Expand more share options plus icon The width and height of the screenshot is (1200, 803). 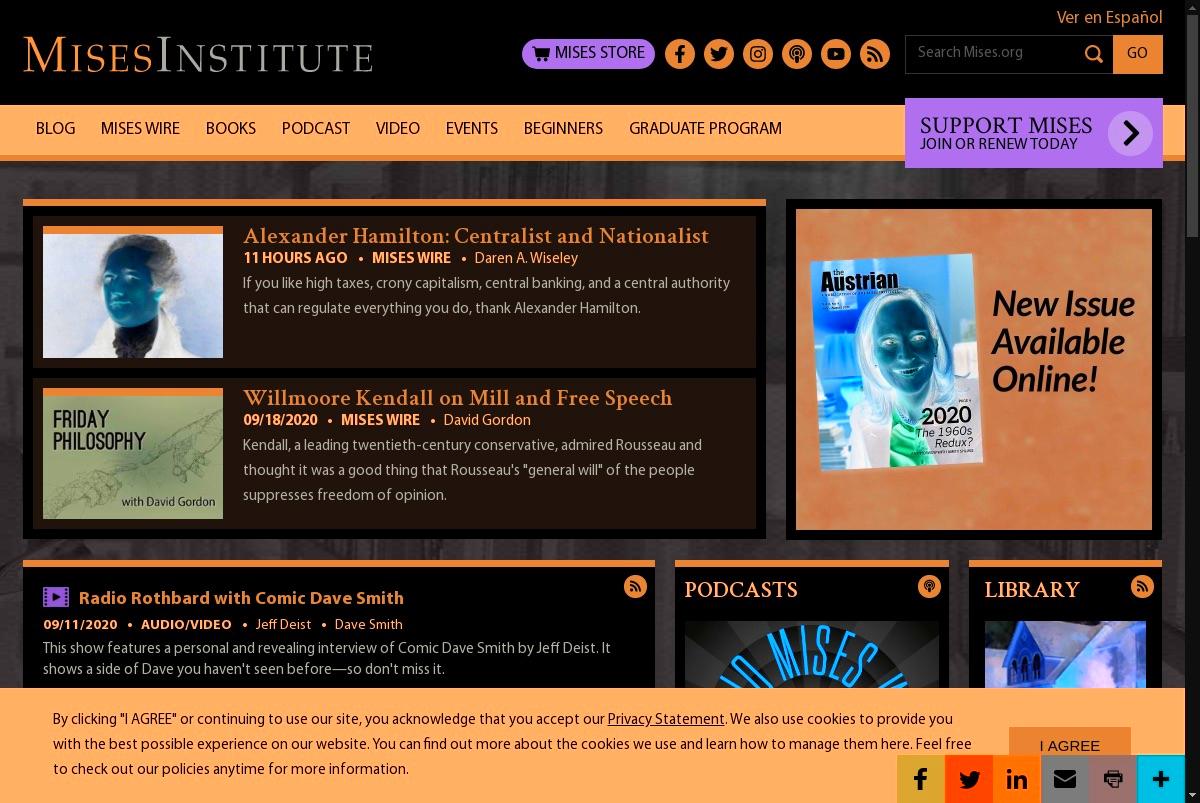click(1161, 779)
